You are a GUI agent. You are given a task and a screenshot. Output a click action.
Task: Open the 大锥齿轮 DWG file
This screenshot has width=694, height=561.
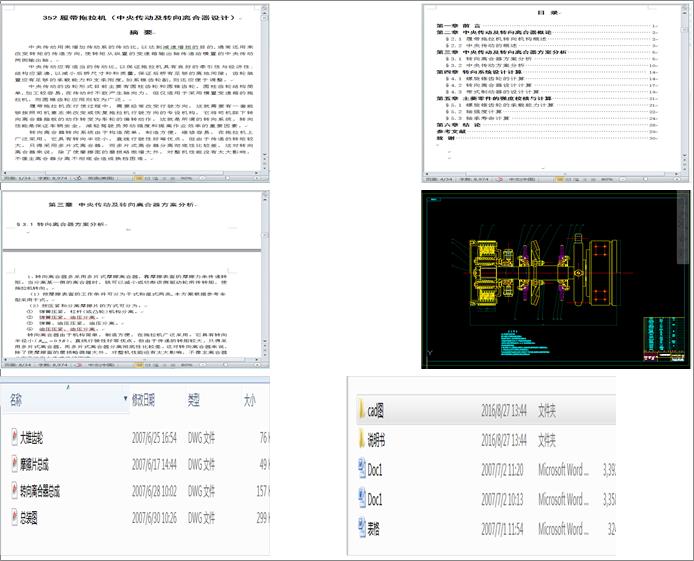34,437
